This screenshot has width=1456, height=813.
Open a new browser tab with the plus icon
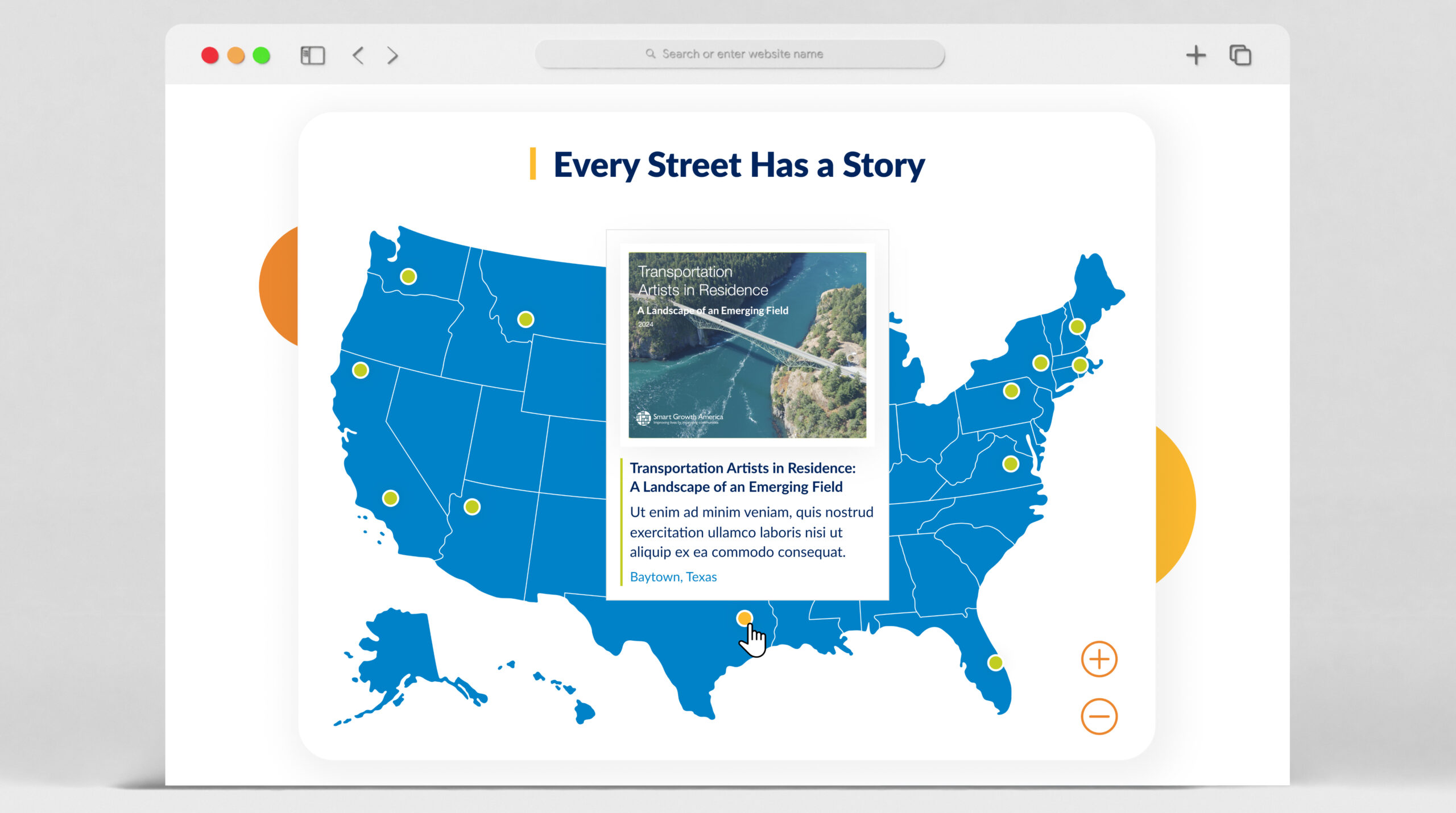(x=1197, y=55)
